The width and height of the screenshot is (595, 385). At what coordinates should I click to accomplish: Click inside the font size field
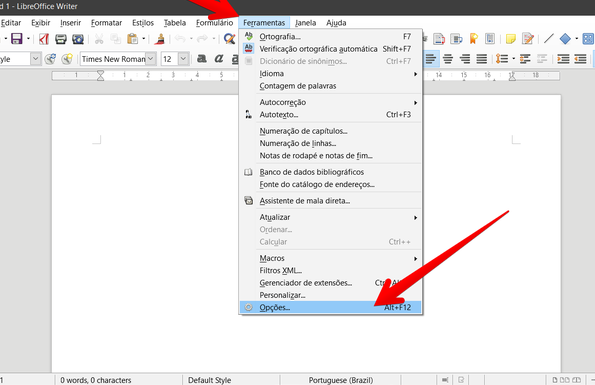pos(169,59)
